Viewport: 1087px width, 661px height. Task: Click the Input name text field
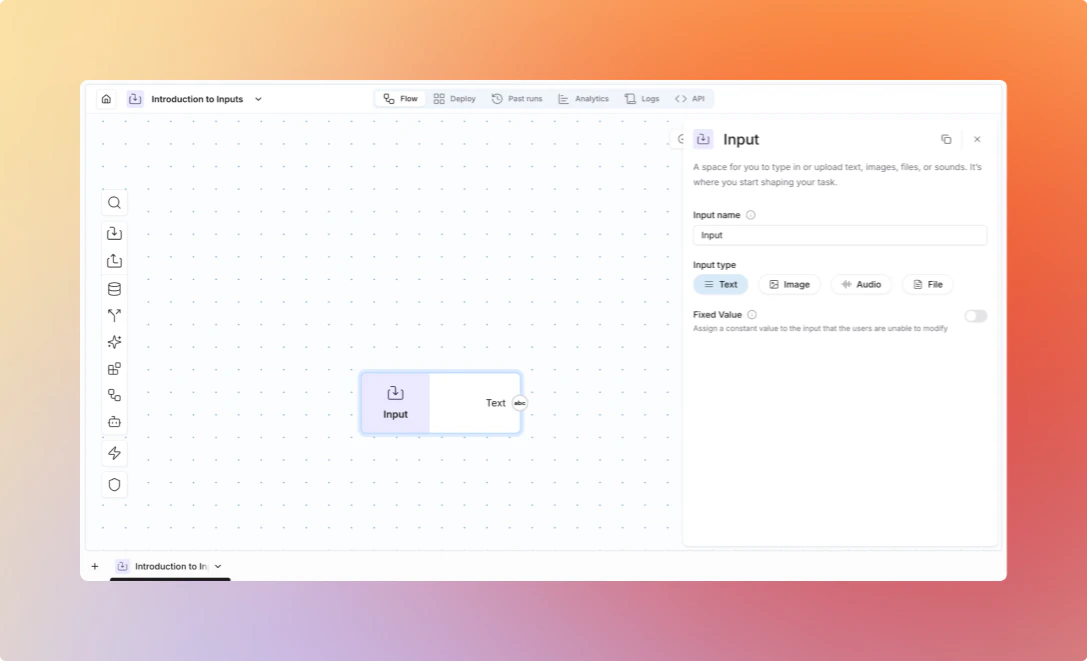(840, 235)
